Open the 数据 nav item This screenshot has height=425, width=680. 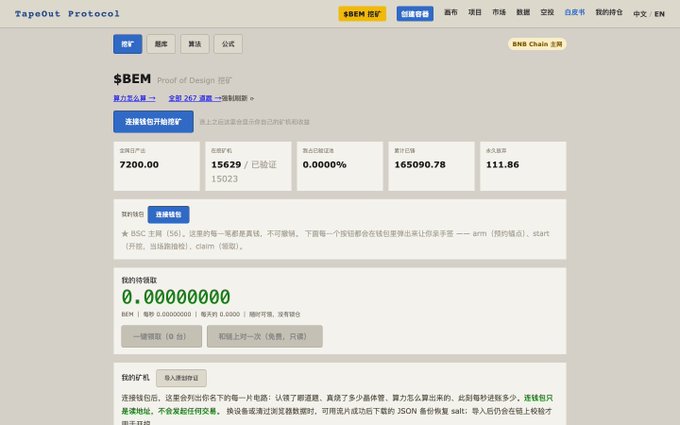523,13
